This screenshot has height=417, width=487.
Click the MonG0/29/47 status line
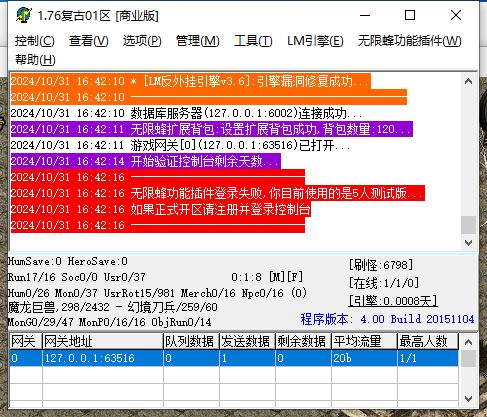(110, 322)
